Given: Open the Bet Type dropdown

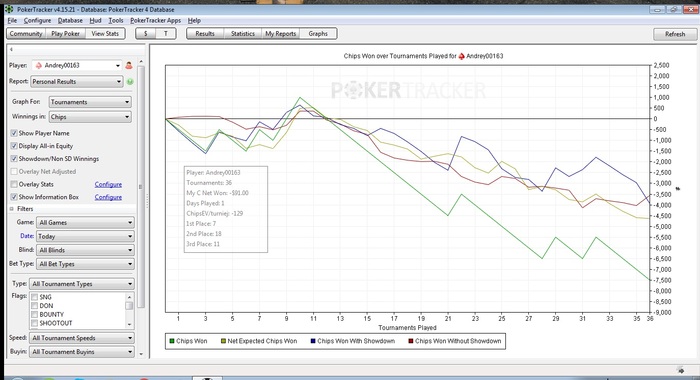Looking at the screenshot, I should (85, 264).
